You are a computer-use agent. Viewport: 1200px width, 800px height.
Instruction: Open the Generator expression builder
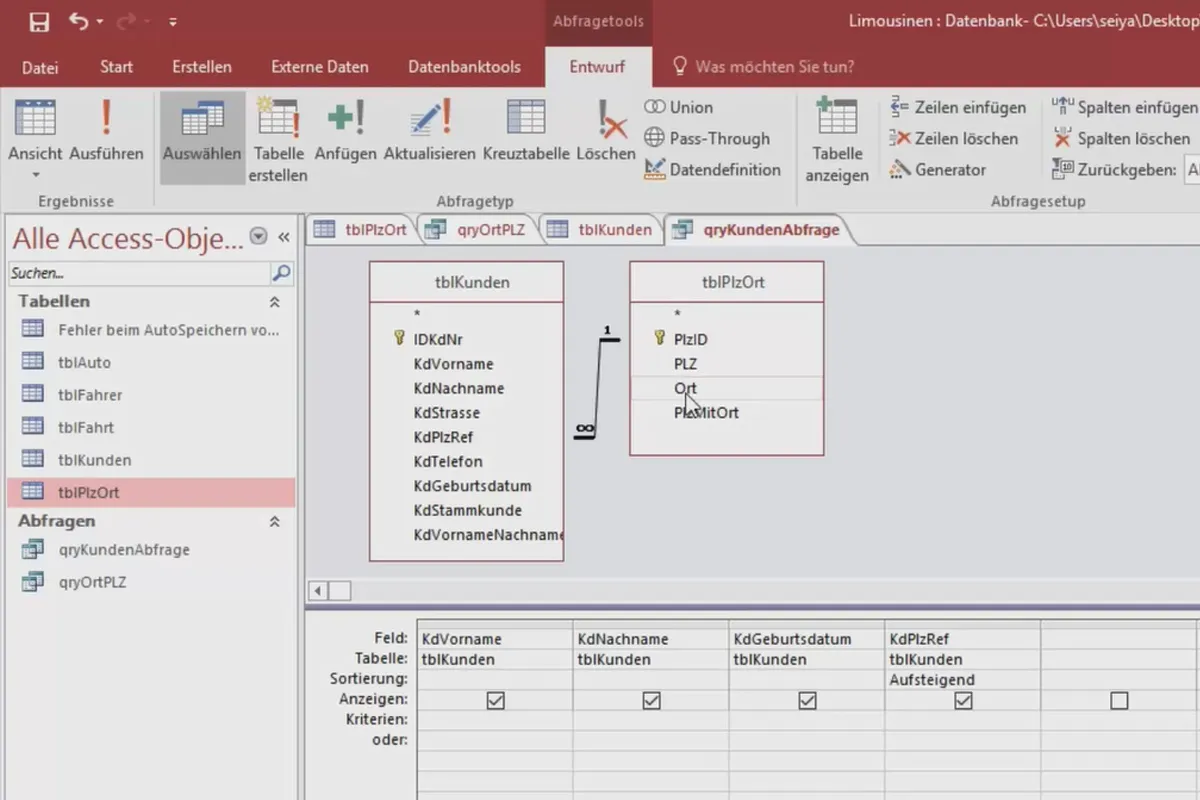(938, 169)
